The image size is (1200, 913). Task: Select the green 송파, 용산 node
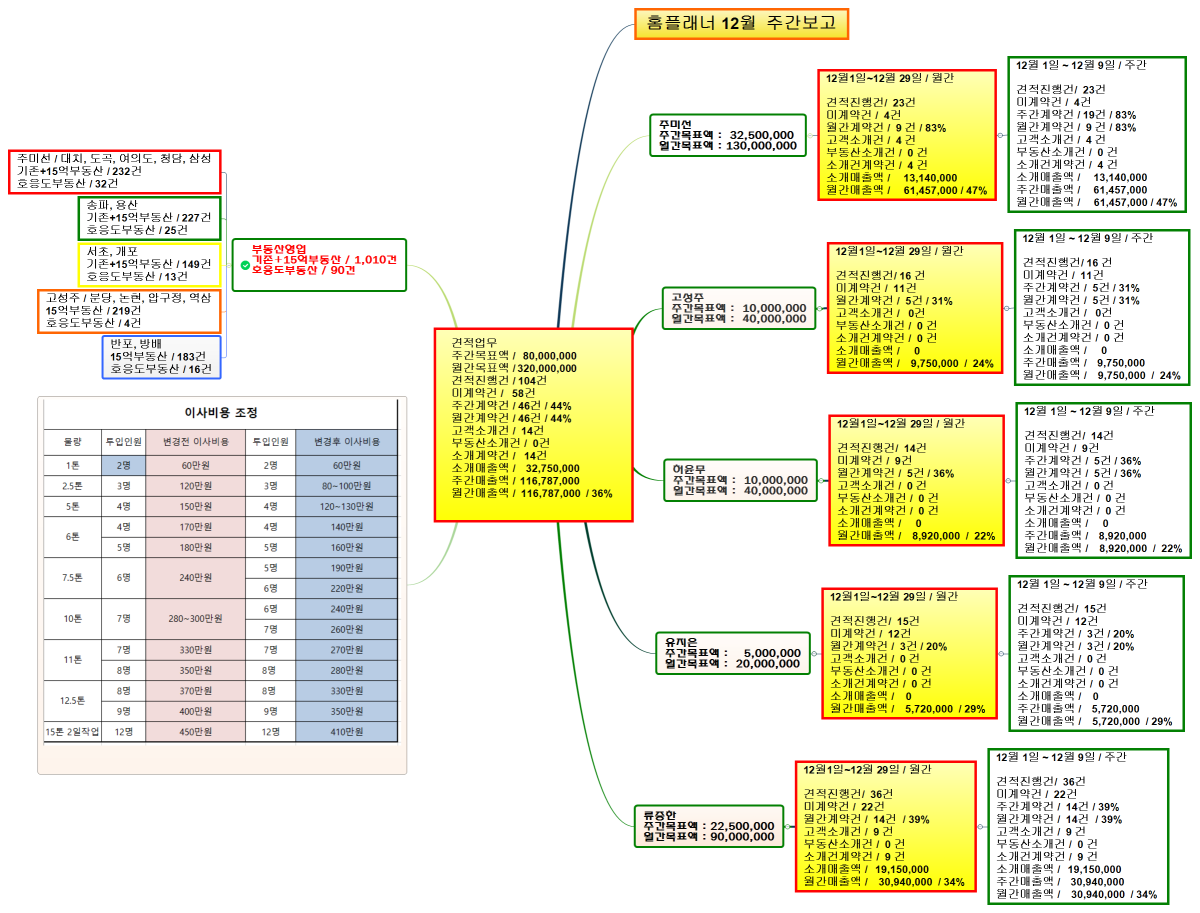click(x=152, y=218)
